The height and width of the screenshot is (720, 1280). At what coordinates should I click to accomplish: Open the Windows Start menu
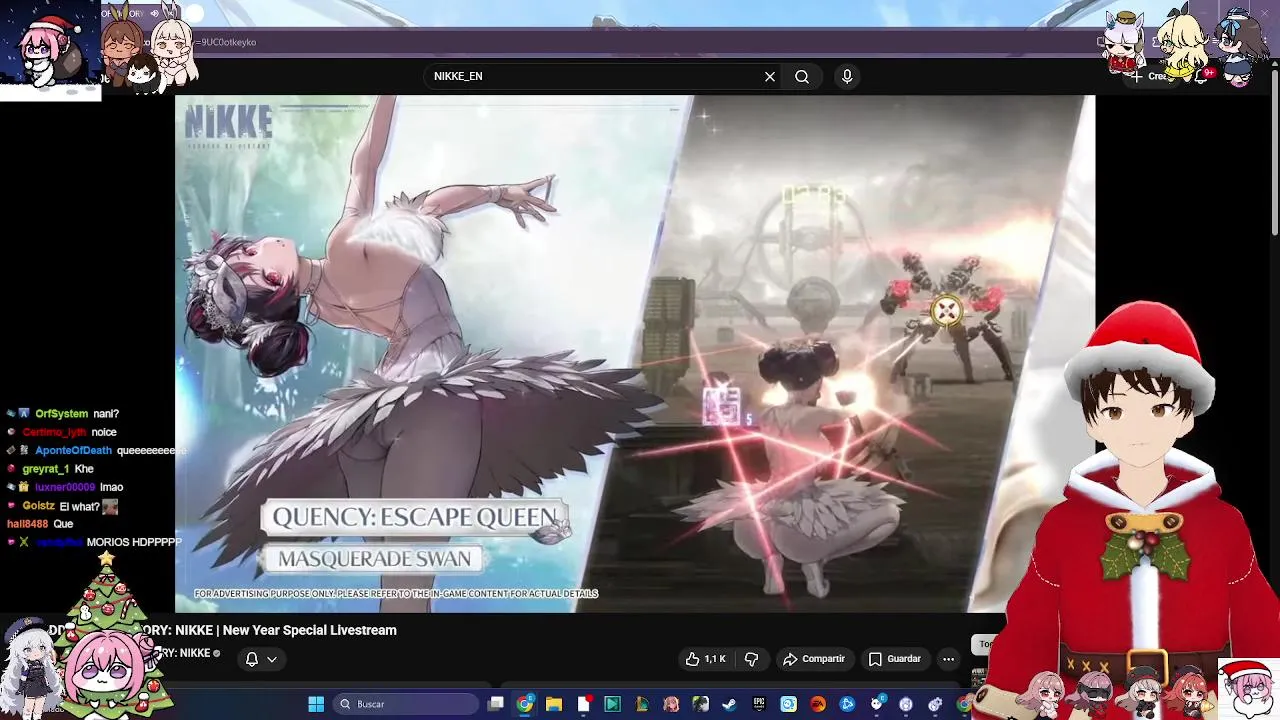tap(315, 704)
